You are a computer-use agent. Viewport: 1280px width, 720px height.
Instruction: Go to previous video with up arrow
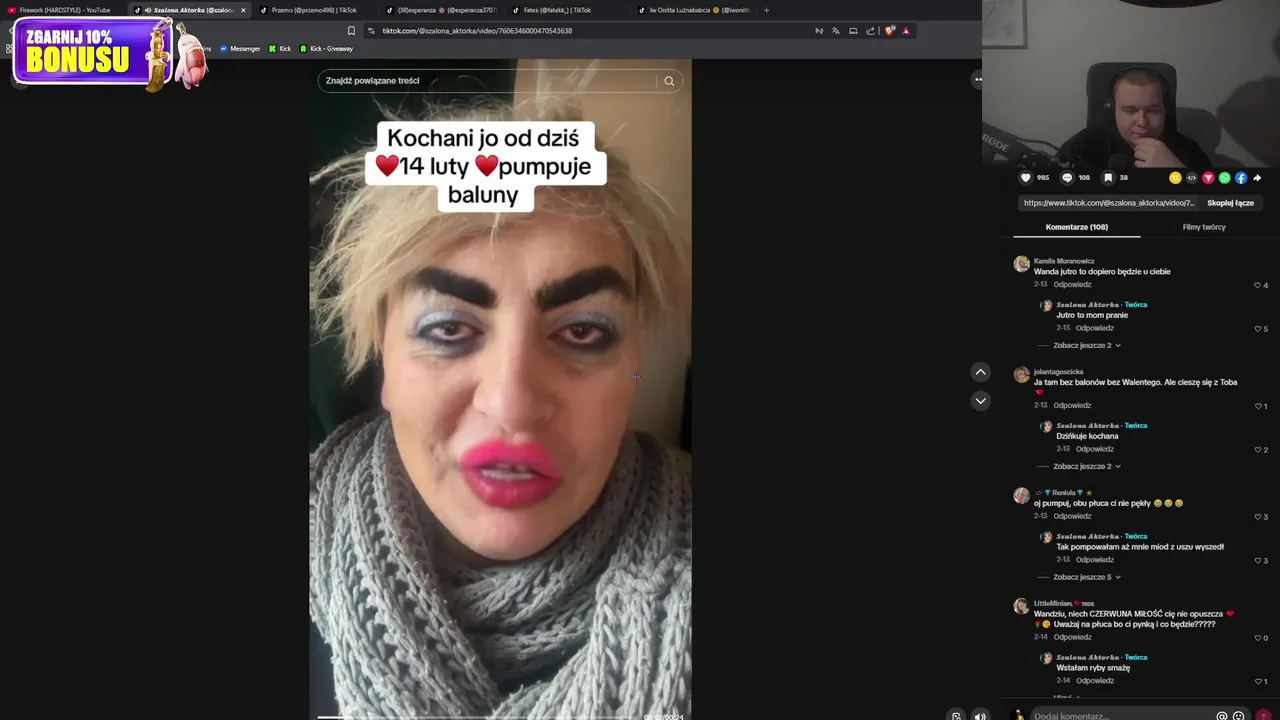point(980,372)
